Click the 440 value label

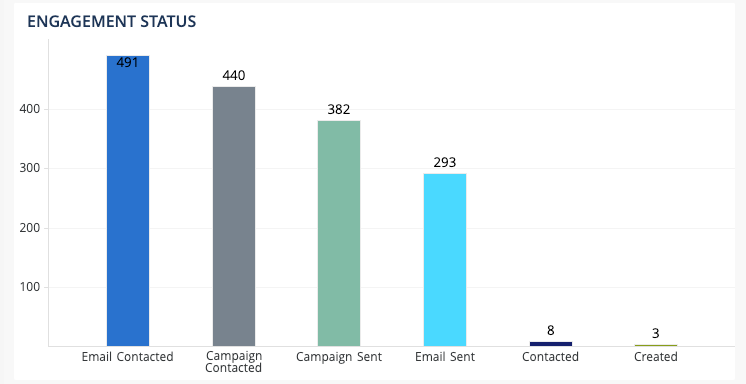[234, 76]
